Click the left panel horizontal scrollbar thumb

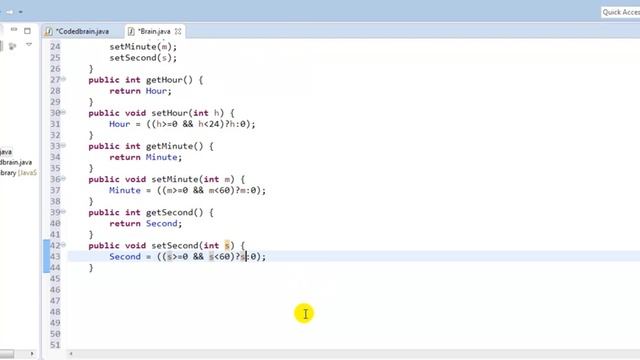tap(7, 354)
